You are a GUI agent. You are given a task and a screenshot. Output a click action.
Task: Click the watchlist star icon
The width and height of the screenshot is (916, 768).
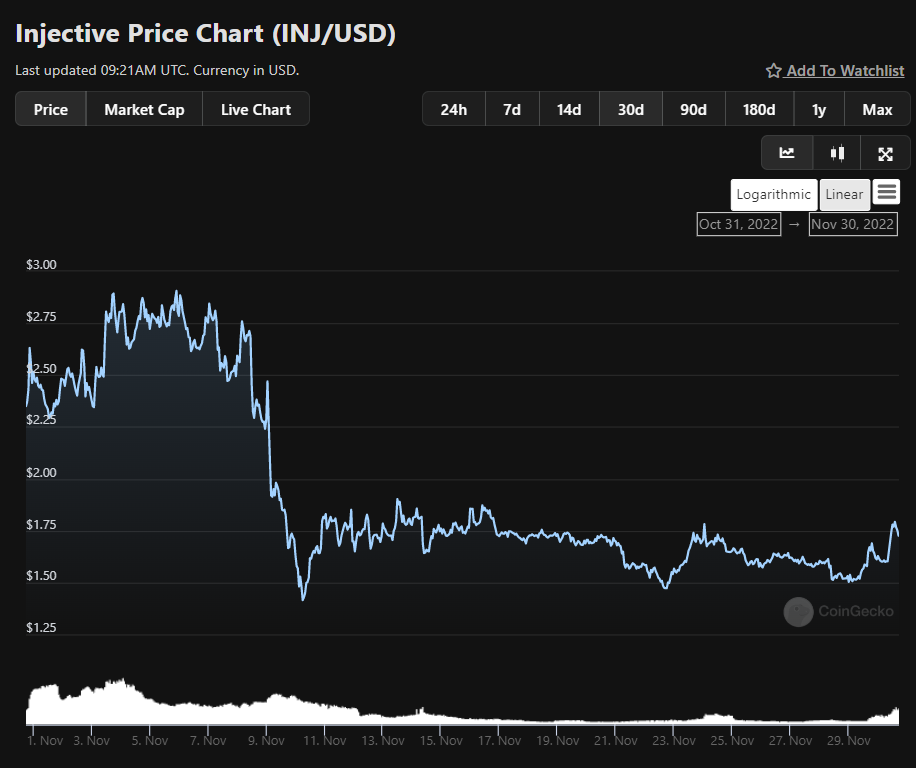point(773,71)
